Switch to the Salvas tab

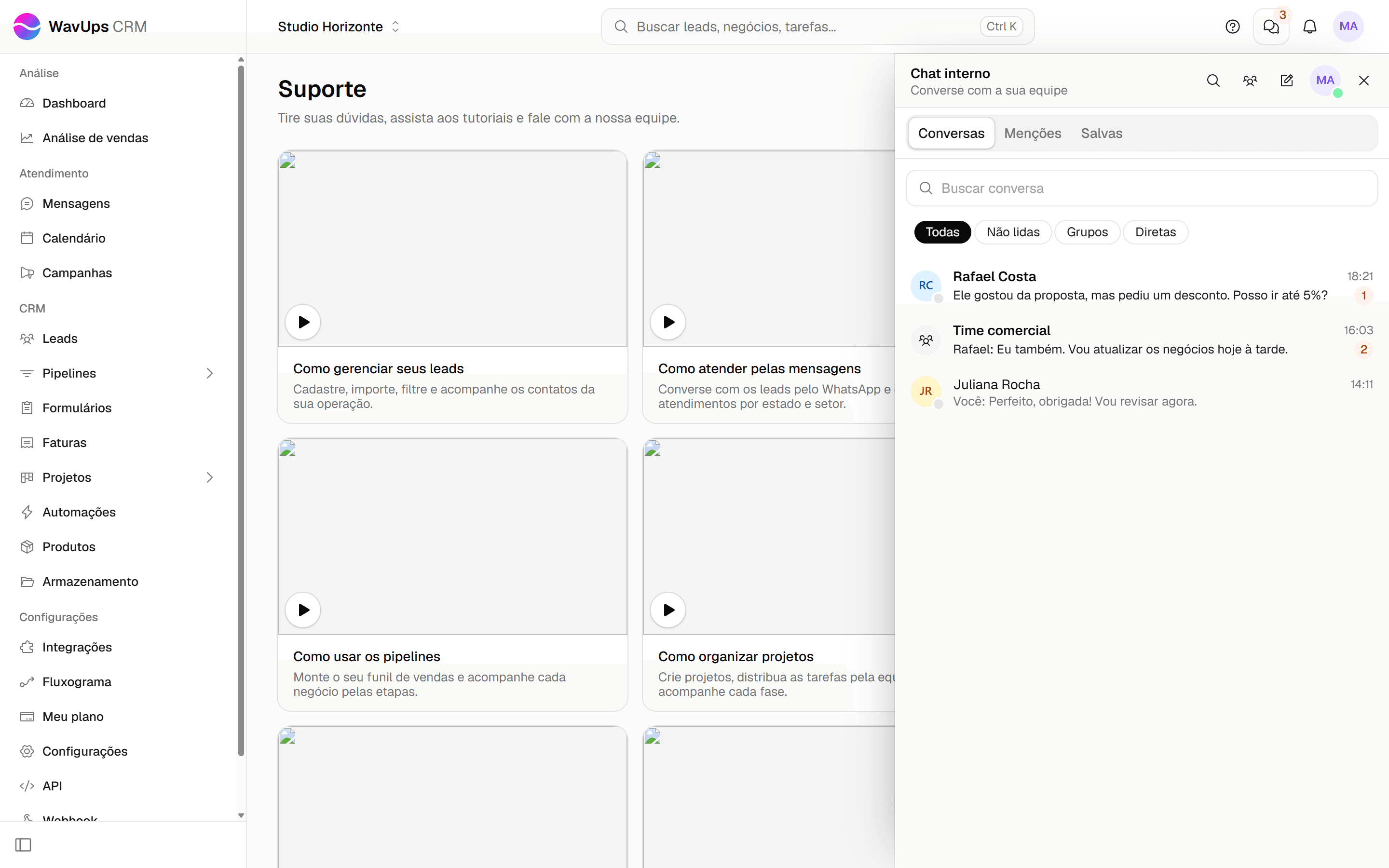click(1102, 133)
